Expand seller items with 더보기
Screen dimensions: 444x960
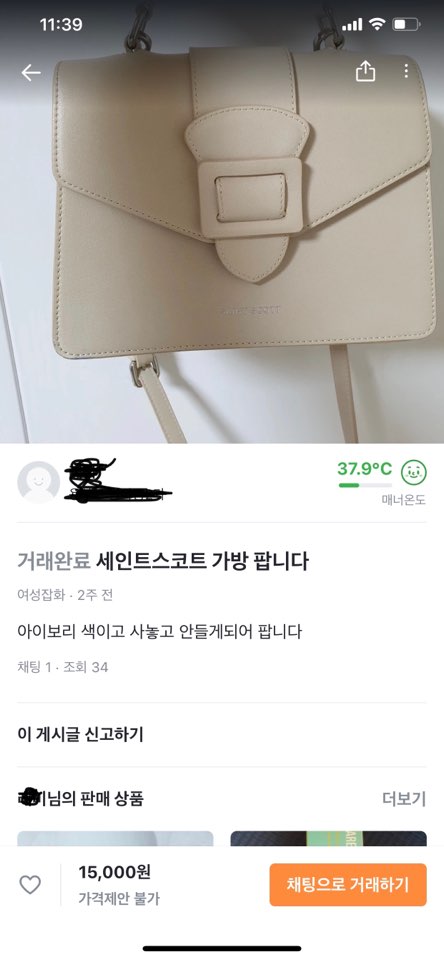click(x=404, y=799)
